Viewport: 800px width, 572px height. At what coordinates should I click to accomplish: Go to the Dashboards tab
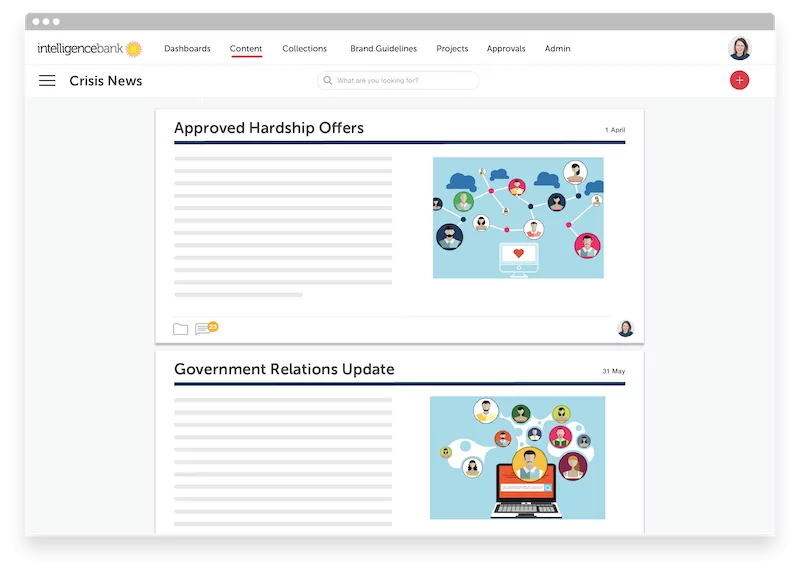pyautogui.click(x=187, y=48)
